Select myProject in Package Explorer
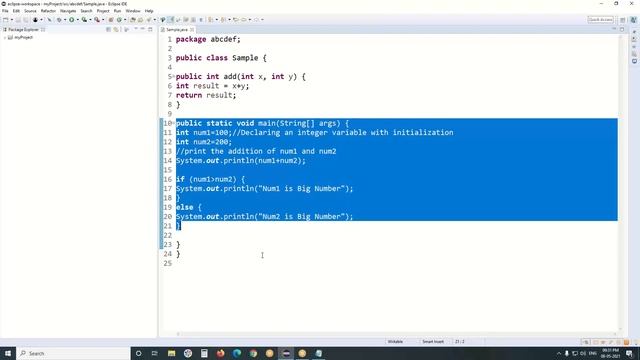Image resolution: width=640 pixels, height=360 pixels. [23, 37]
